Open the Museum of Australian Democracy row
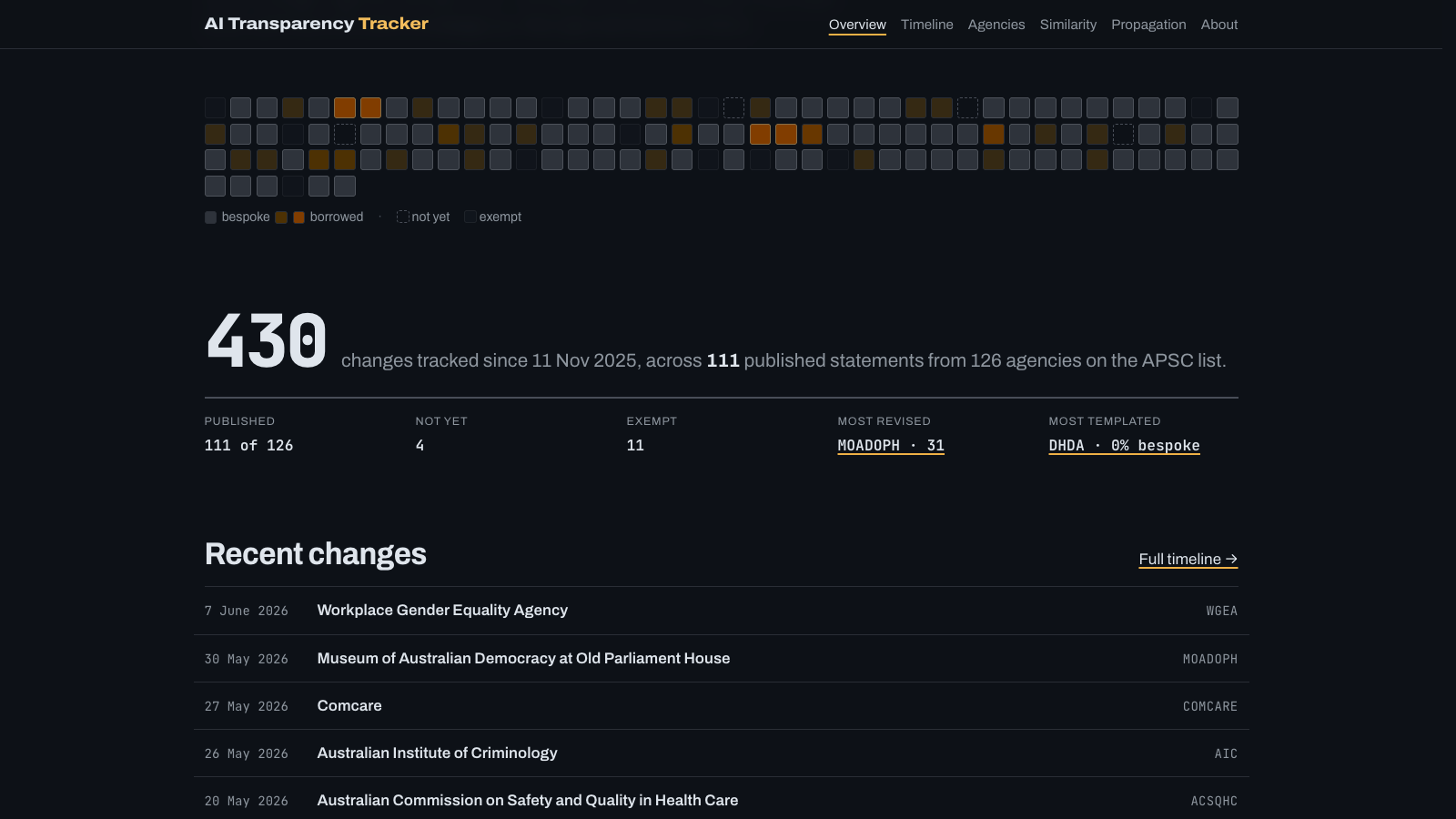 tap(721, 659)
